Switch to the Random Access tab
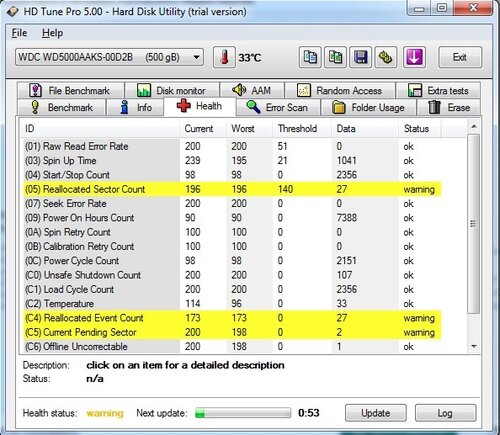500x435 pixels. click(x=340, y=90)
